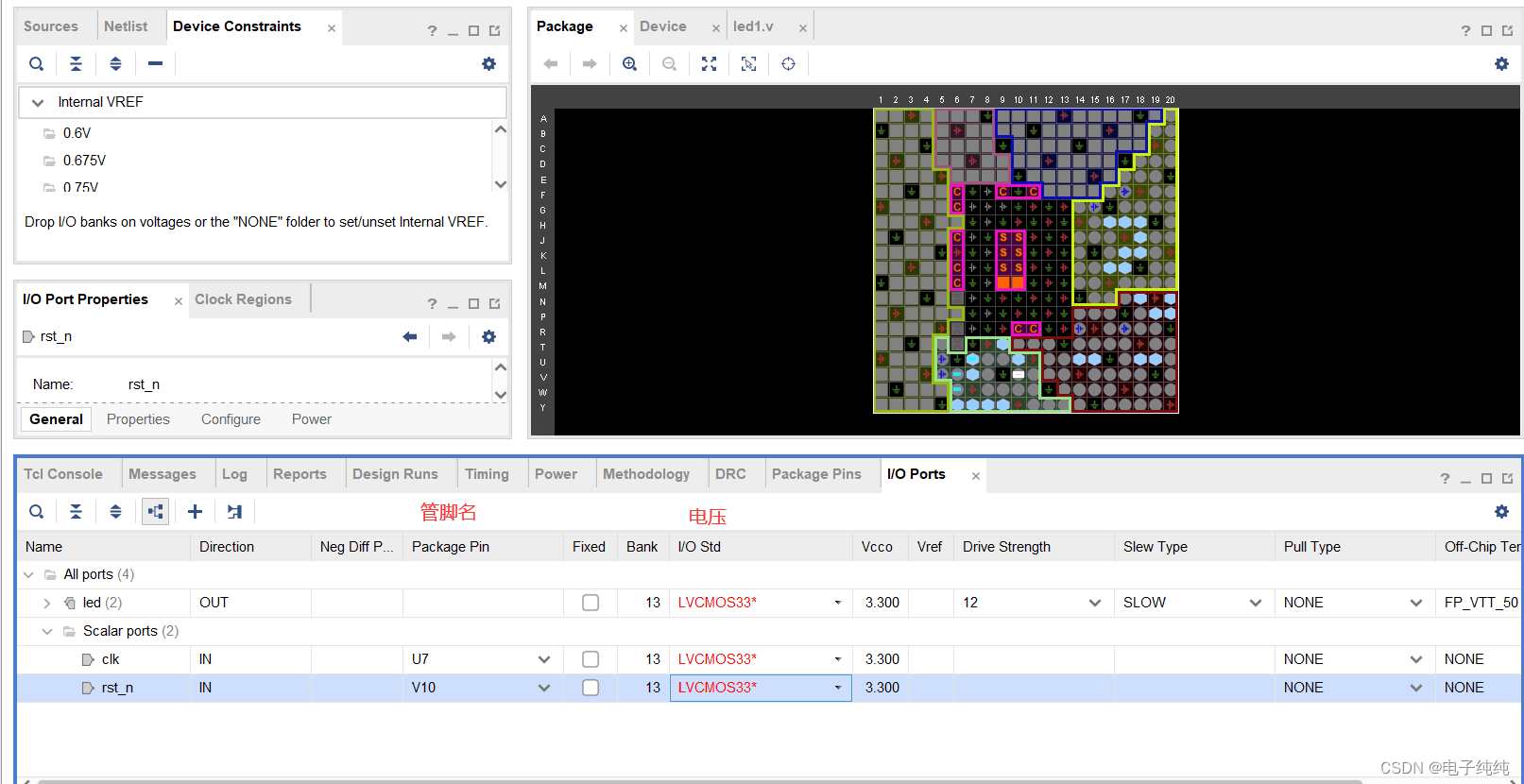Expand all in I/O Ports panel
1524x784 pixels.
click(115, 512)
